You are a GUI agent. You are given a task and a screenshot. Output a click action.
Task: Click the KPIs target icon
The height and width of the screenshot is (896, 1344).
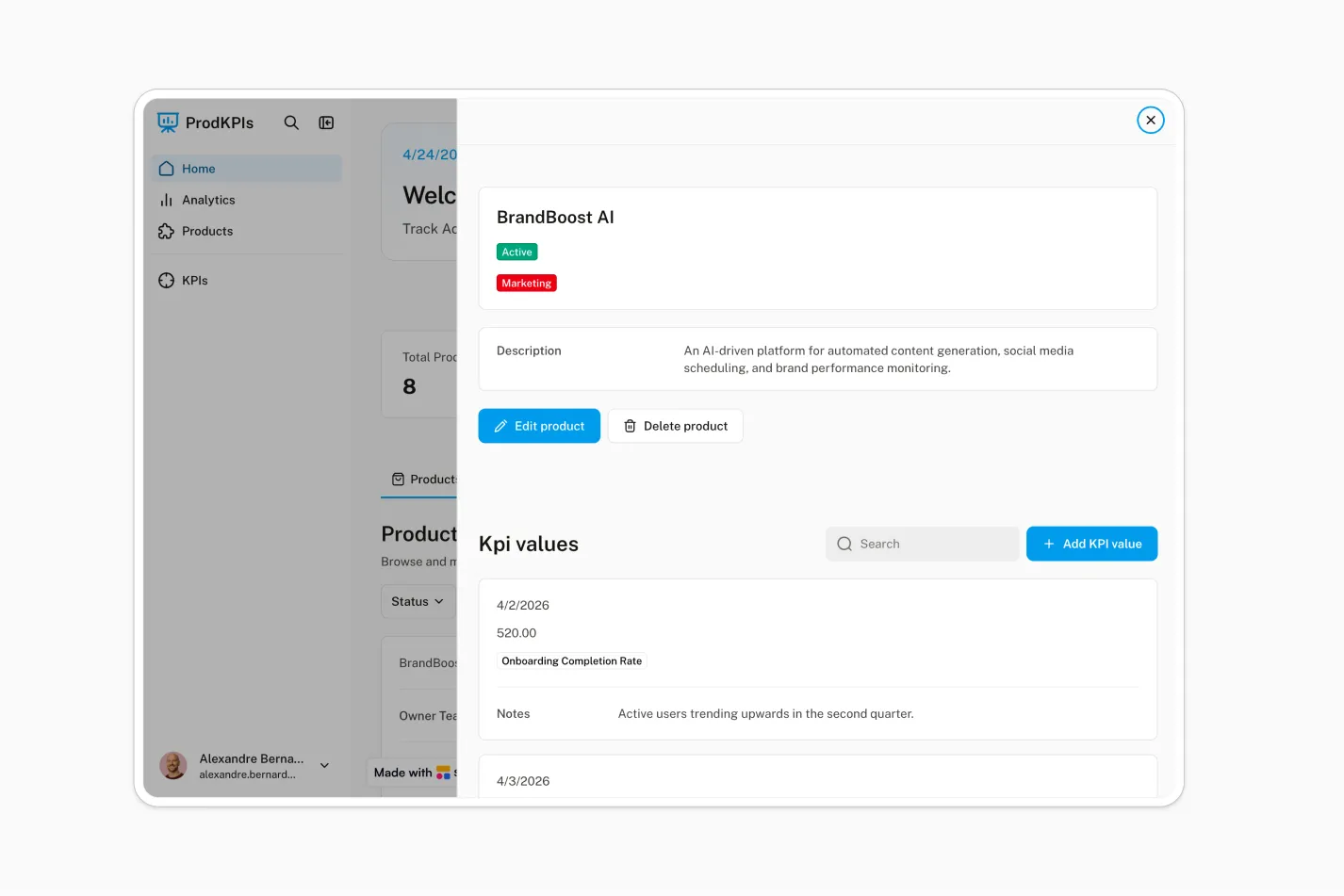166,280
